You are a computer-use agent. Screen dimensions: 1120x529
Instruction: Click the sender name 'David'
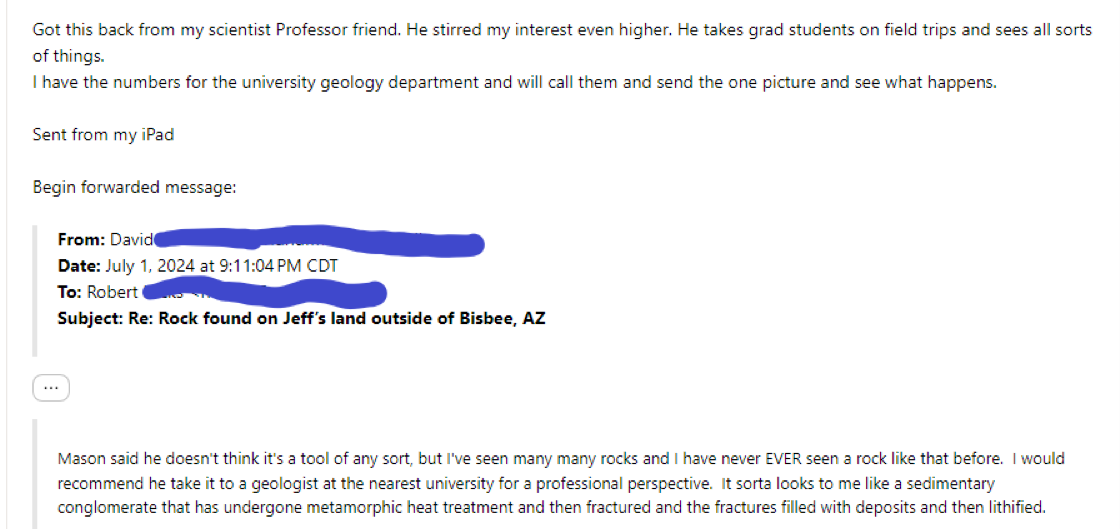131,239
